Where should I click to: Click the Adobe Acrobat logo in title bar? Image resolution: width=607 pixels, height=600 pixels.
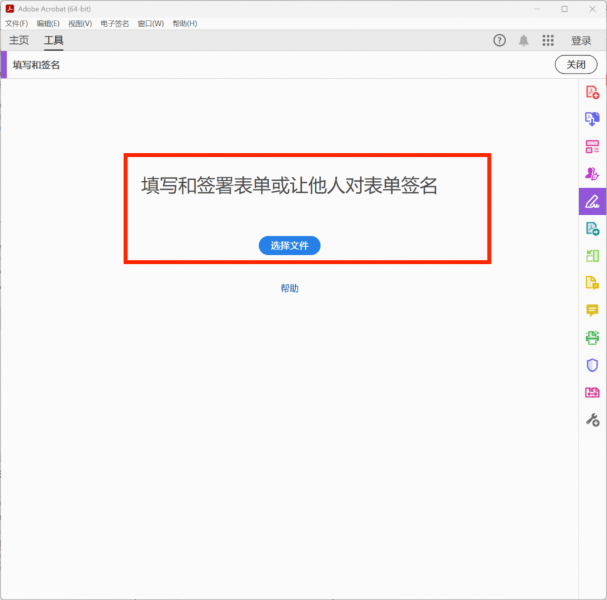(10, 9)
